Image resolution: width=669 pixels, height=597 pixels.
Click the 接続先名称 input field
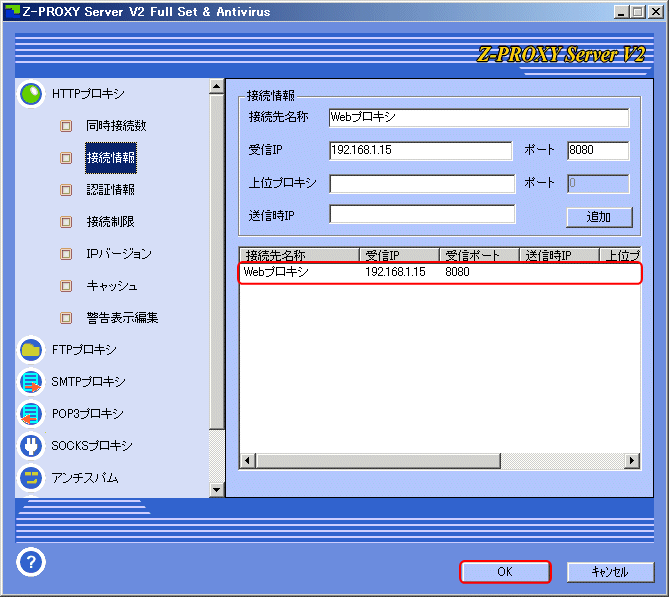pos(479,117)
